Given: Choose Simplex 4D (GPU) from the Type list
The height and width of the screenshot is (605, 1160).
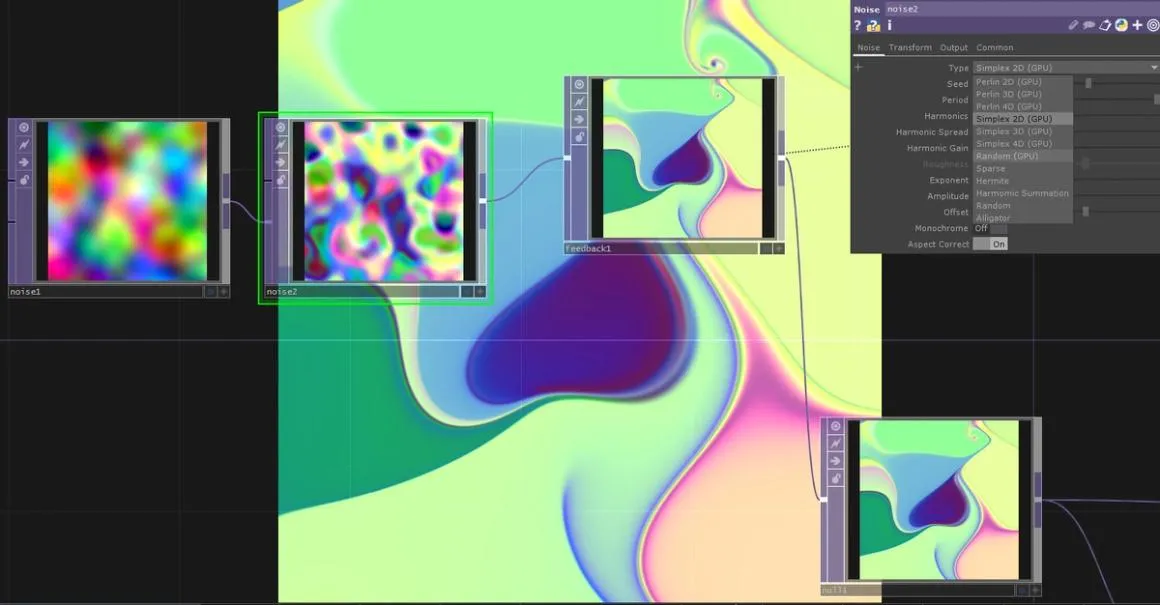Looking at the screenshot, I should [1022, 143].
